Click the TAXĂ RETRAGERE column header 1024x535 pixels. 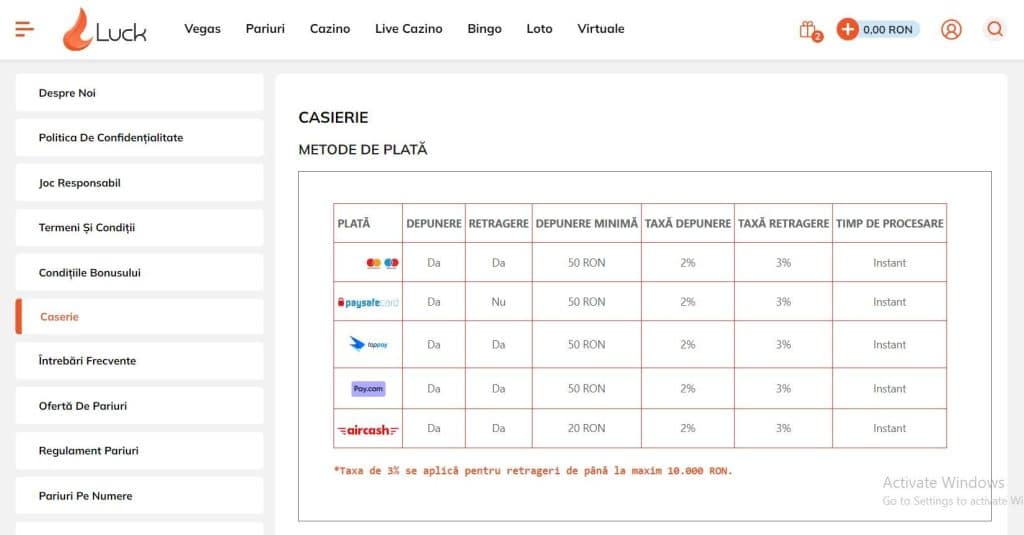coord(784,223)
